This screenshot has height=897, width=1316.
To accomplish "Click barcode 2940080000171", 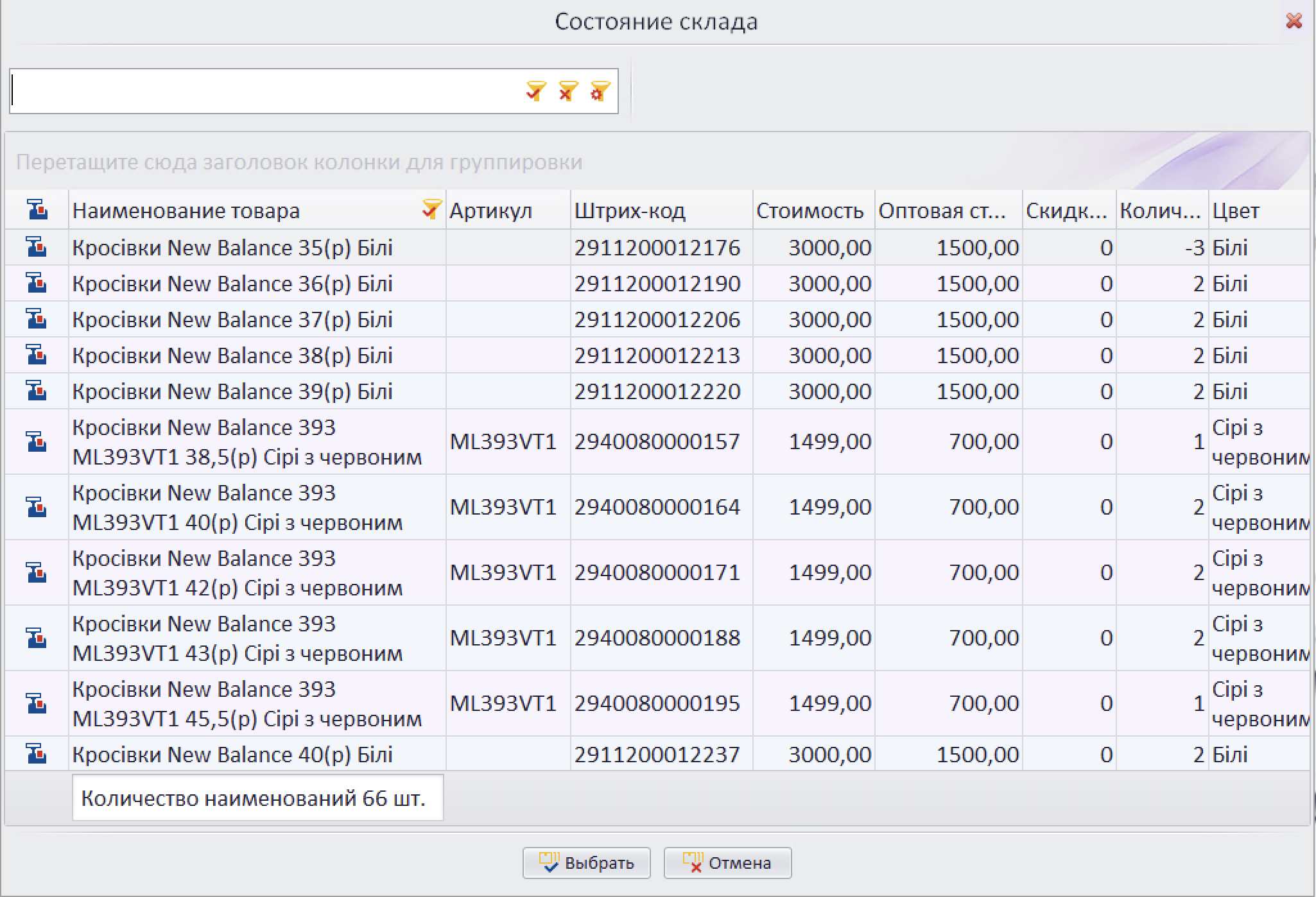I will [657, 572].
